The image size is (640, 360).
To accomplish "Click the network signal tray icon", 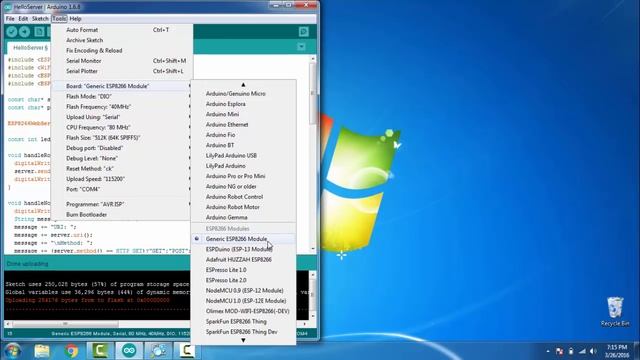I will tap(582, 351).
